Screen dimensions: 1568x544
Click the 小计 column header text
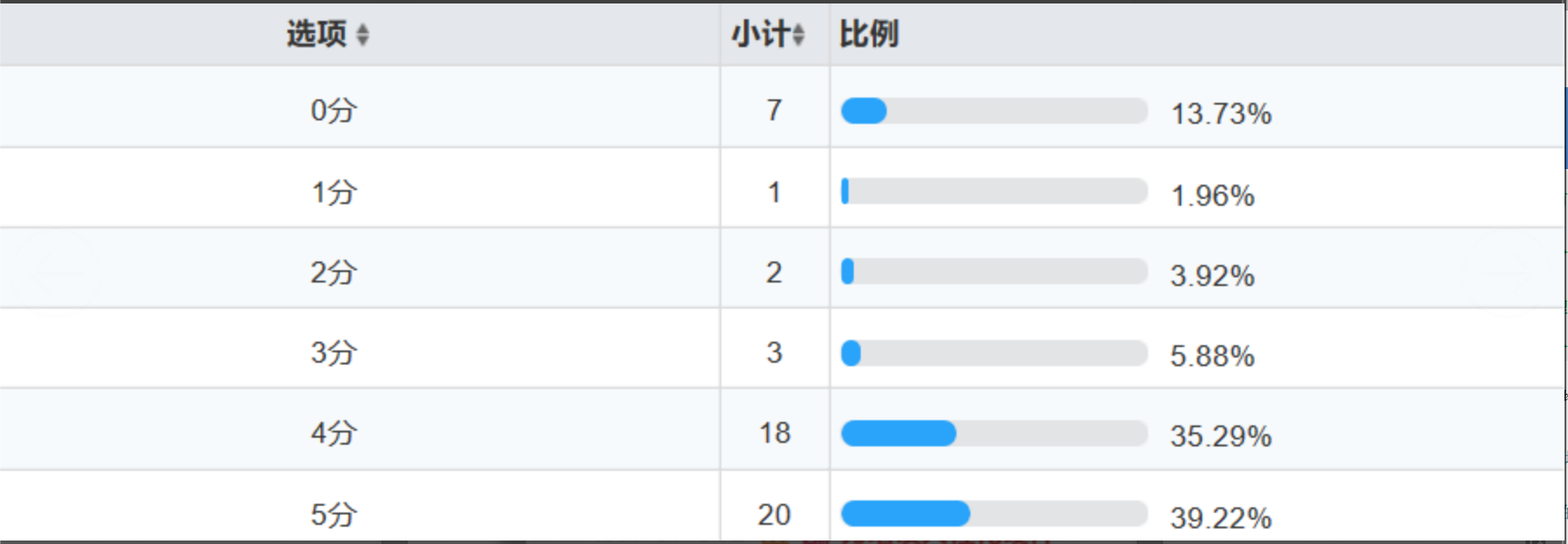pyautogui.click(x=760, y=35)
